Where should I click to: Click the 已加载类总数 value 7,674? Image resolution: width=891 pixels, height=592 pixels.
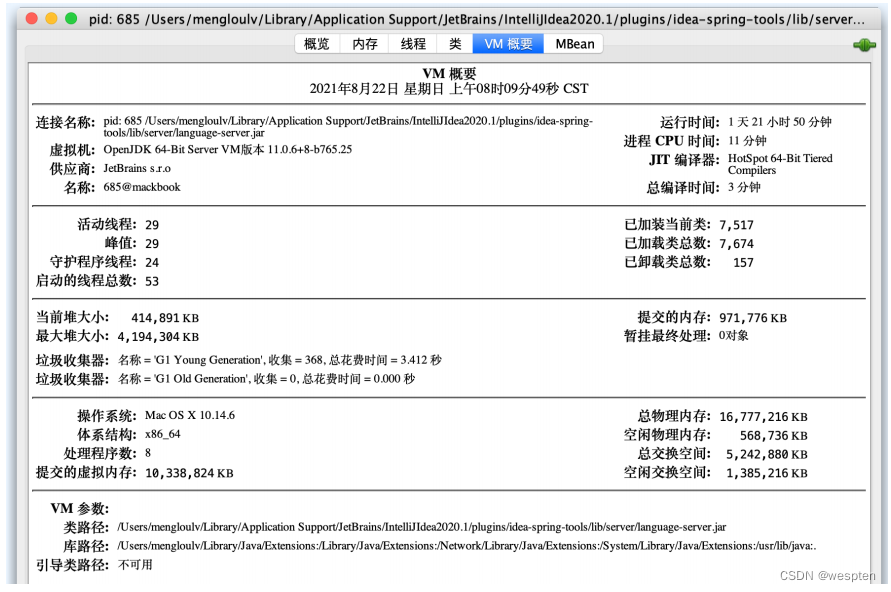[736, 244]
